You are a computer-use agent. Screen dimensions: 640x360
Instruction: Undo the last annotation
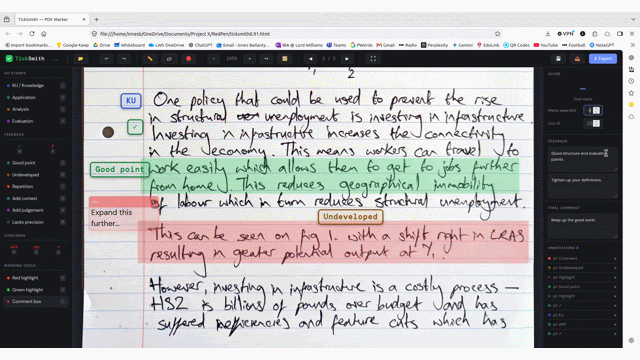point(106,59)
